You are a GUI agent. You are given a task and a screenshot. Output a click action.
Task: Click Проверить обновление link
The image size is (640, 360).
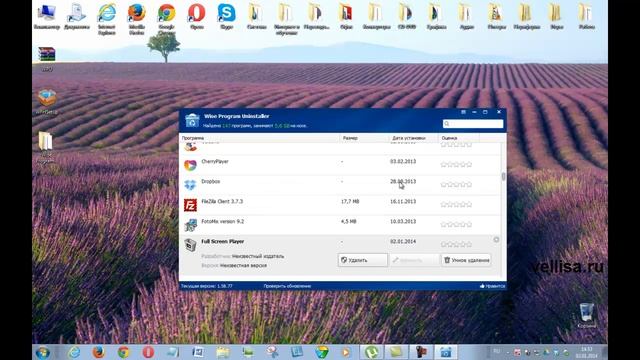(287, 286)
